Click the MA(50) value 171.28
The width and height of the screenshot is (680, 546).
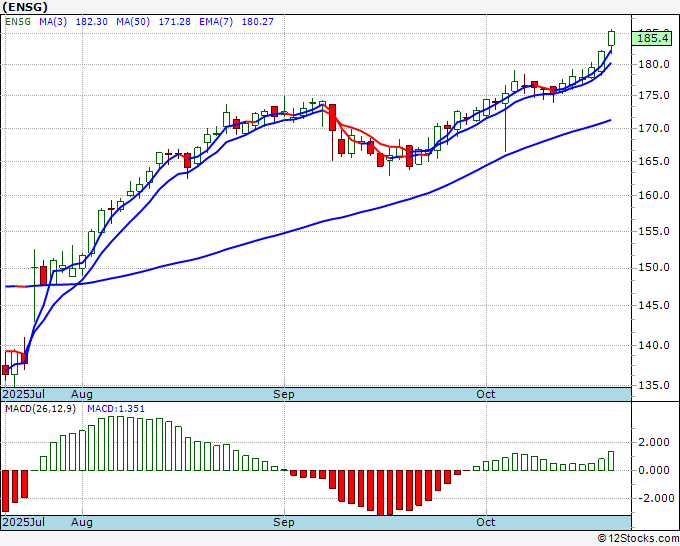click(x=174, y=21)
